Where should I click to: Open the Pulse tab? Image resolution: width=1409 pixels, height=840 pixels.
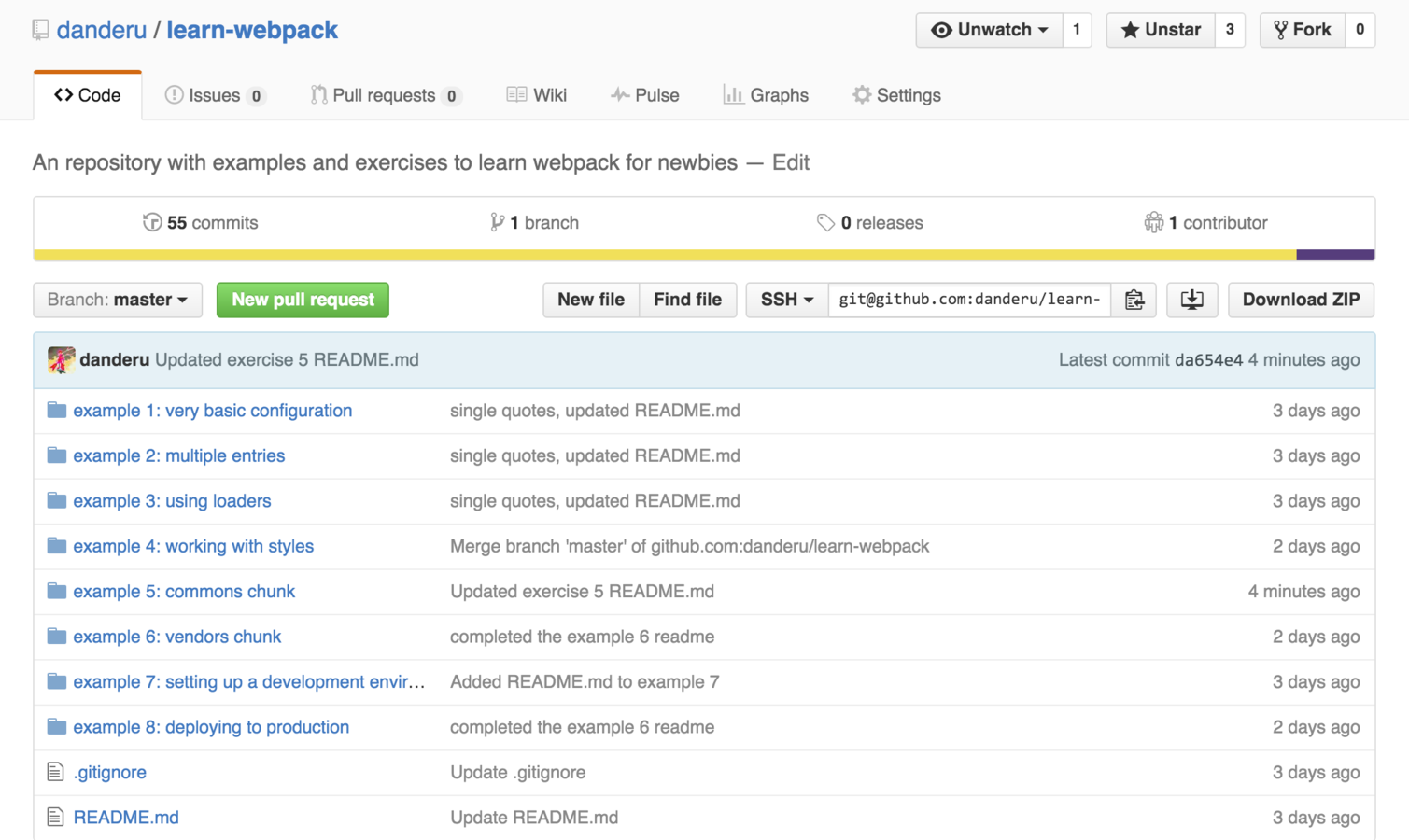645,95
